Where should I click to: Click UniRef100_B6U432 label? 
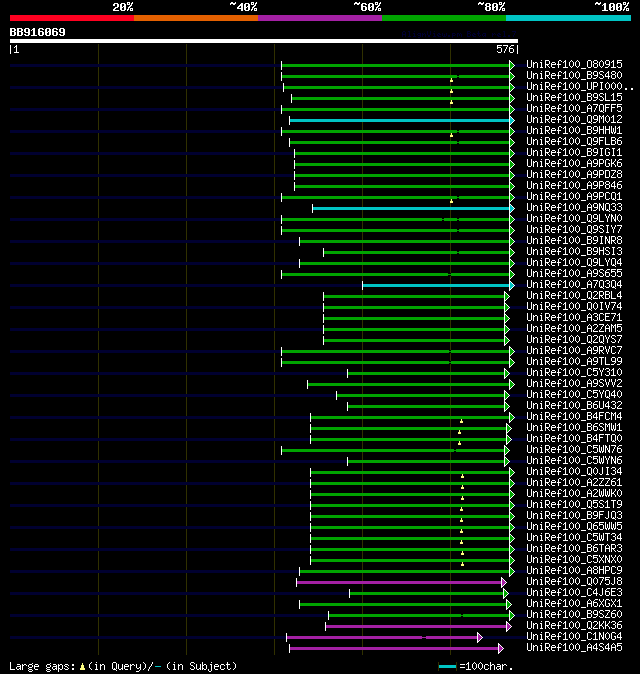coord(574,405)
